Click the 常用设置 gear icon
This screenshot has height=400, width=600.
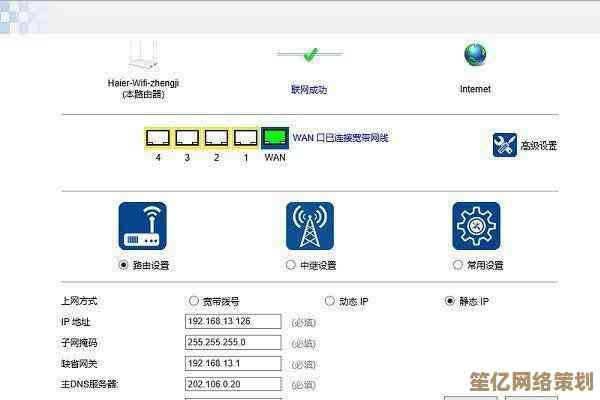point(476,226)
